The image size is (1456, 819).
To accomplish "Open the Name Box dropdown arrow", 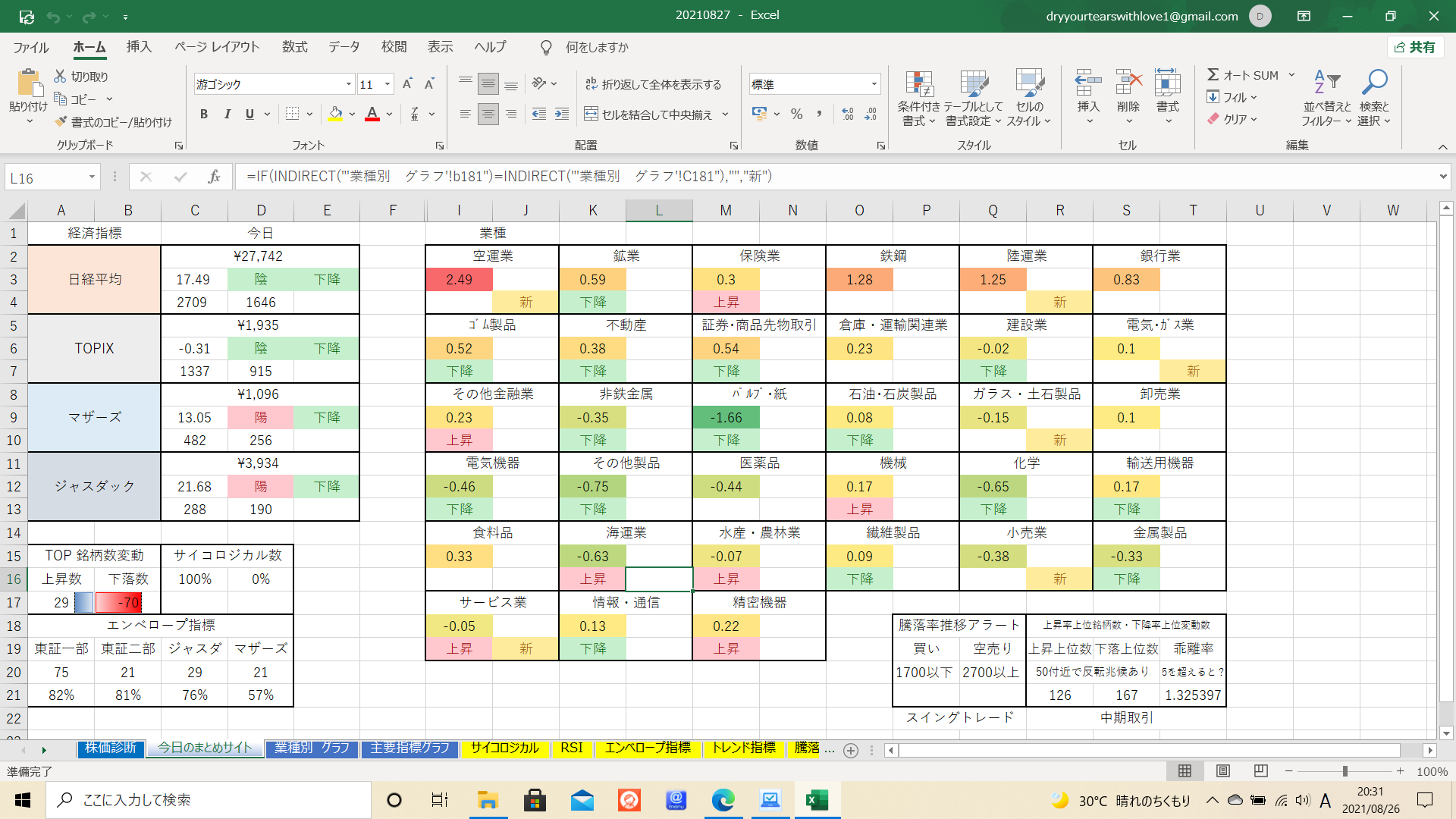I will point(92,177).
